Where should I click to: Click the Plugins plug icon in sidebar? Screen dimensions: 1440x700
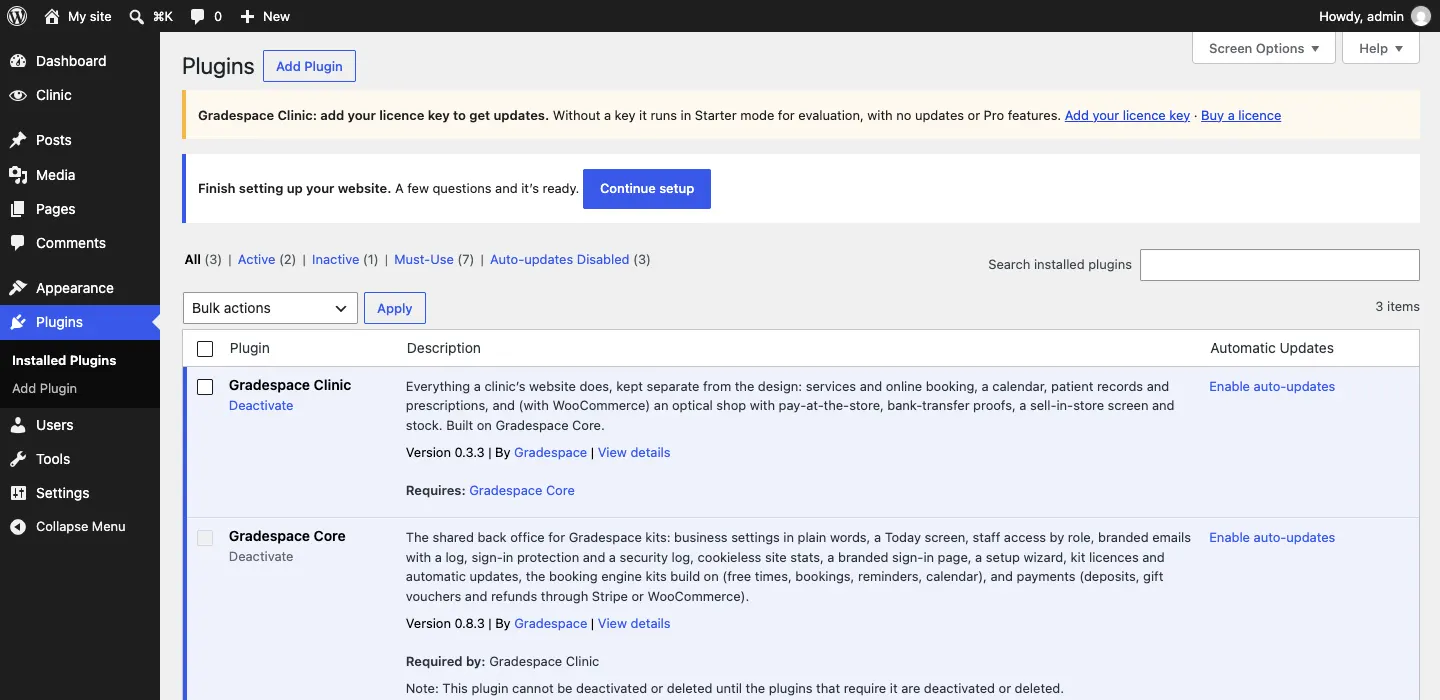click(x=18, y=322)
